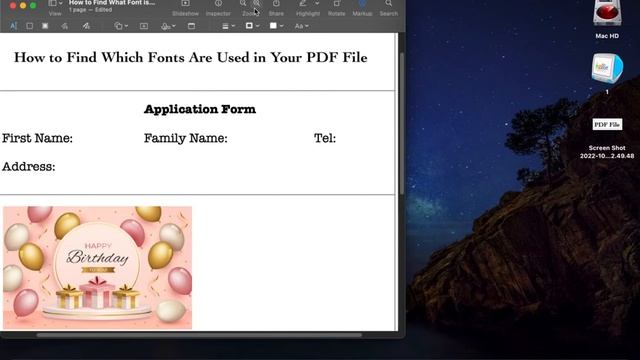Click the green fullscreen window button
The image size is (640, 360).
[x=33, y=5]
